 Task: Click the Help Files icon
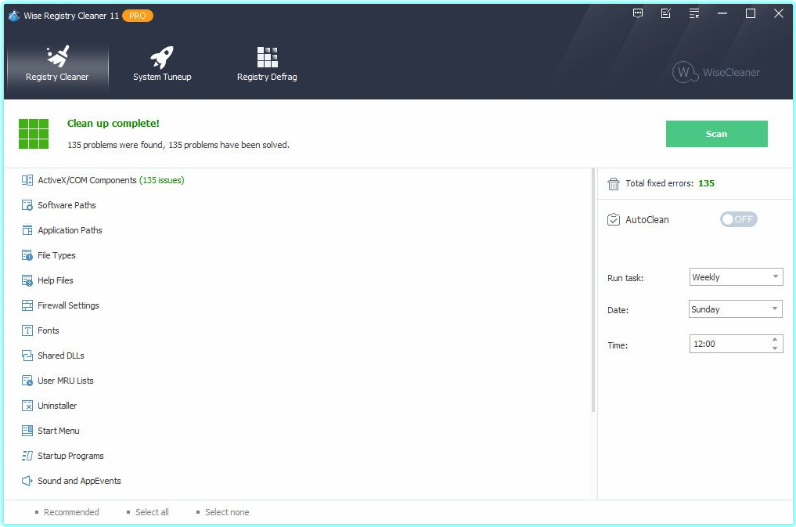(x=27, y=280)
